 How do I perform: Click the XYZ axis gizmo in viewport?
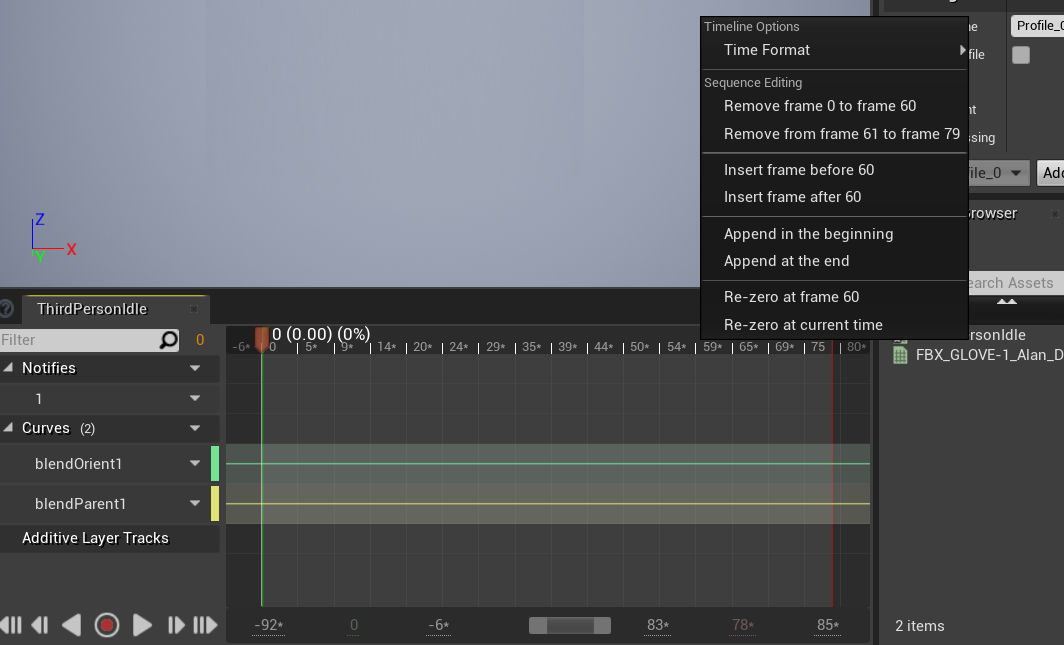pos(52,237)
